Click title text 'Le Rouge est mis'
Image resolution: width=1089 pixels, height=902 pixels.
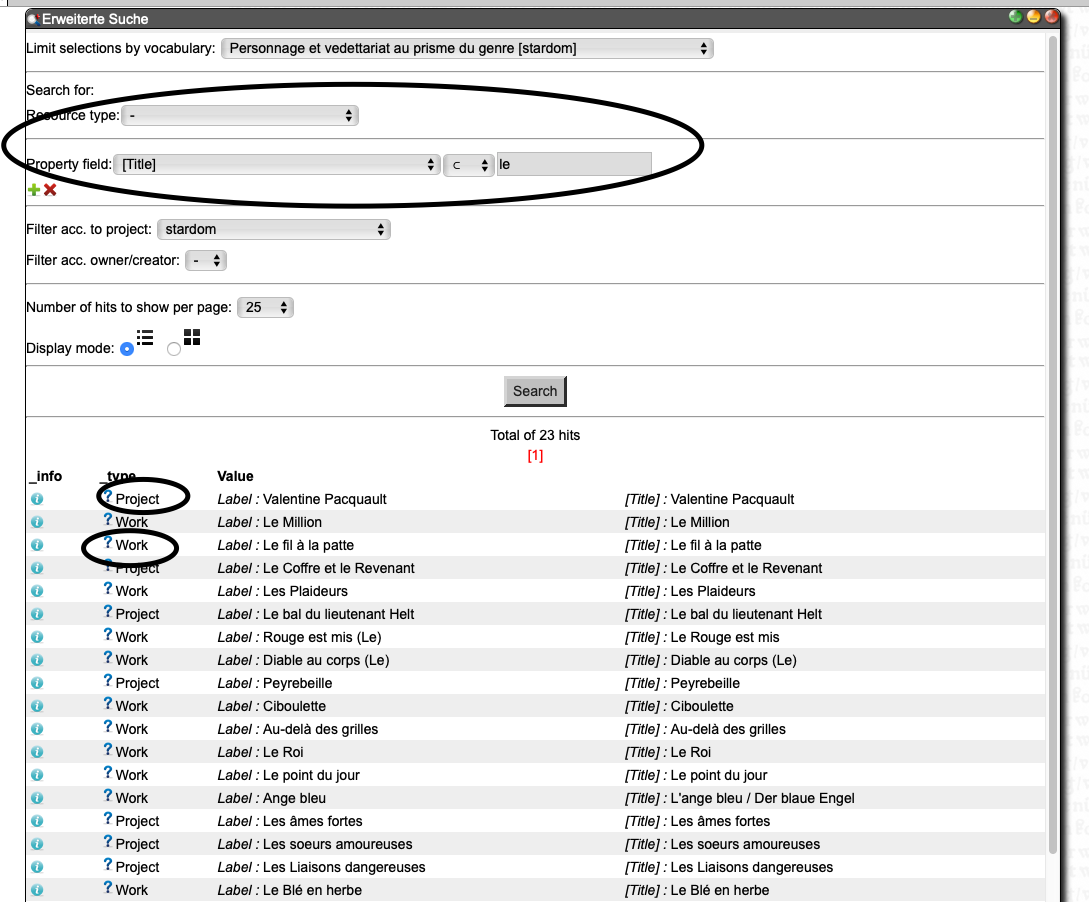tap(724, 637)
